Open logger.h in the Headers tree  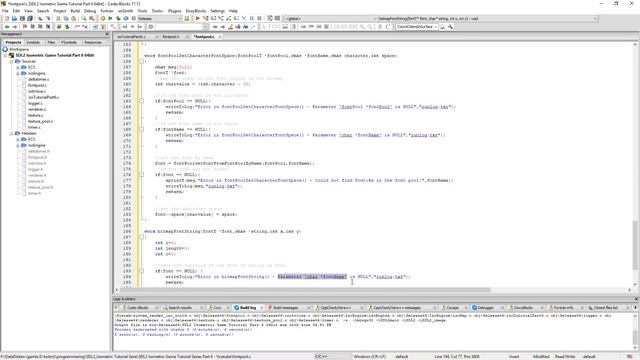[35, 169]
